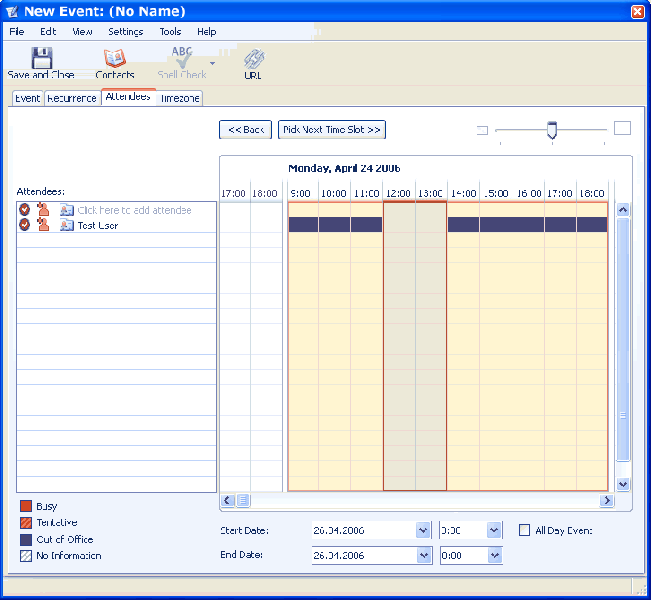Click the address book icon in add attendee row
Viewport: 651px width, 600px height.
(x=66, y=210)
